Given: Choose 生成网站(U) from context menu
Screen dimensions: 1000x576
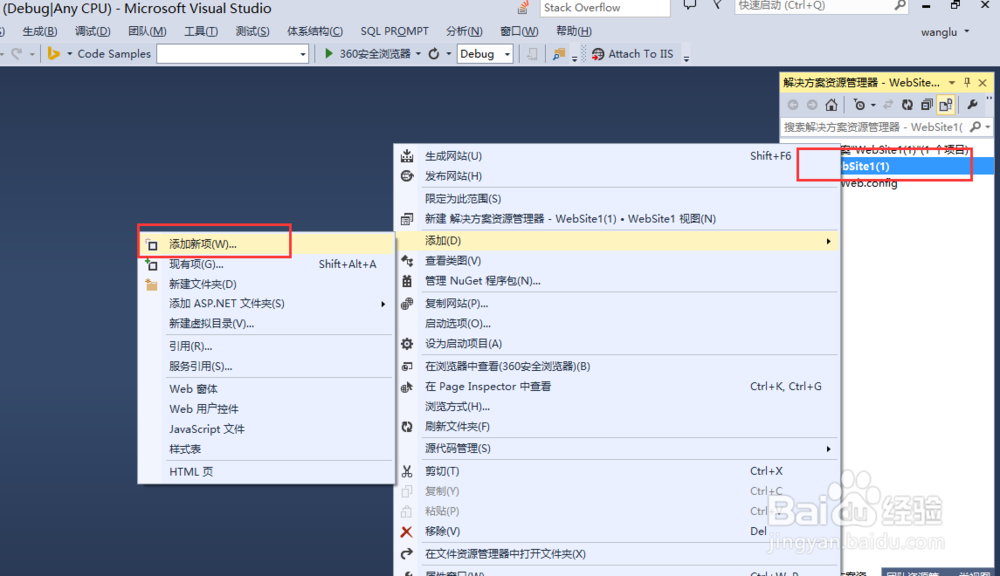Looking at the screenshot, I should tap(616, 156).
